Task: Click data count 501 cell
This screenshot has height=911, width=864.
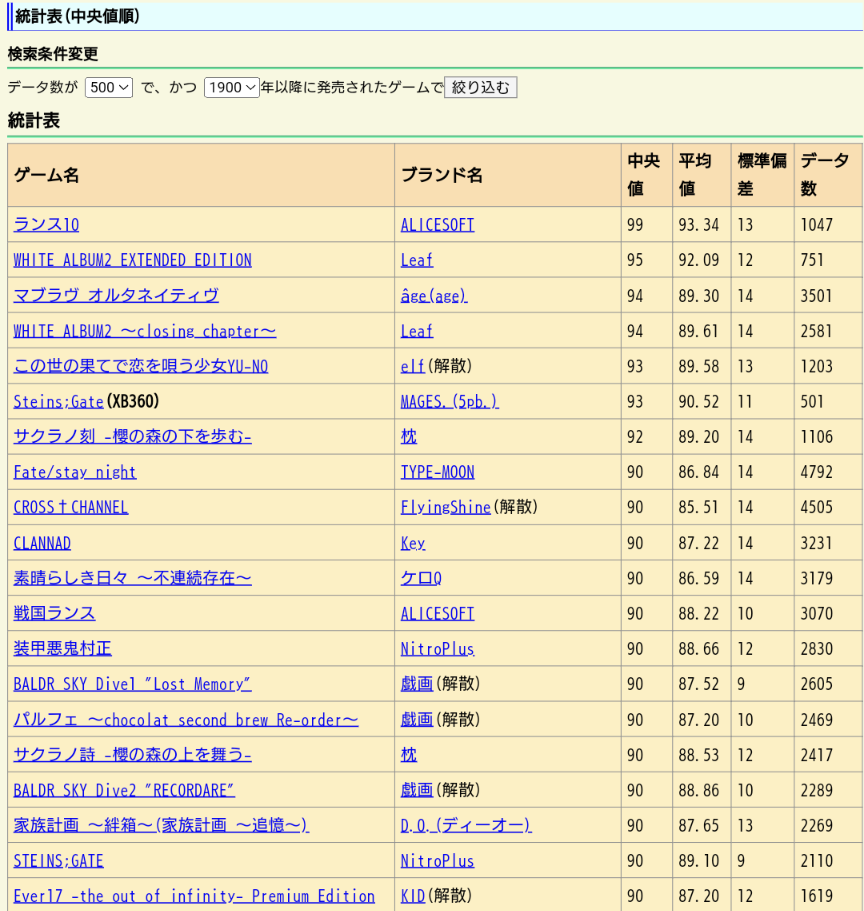Action: 828,401
